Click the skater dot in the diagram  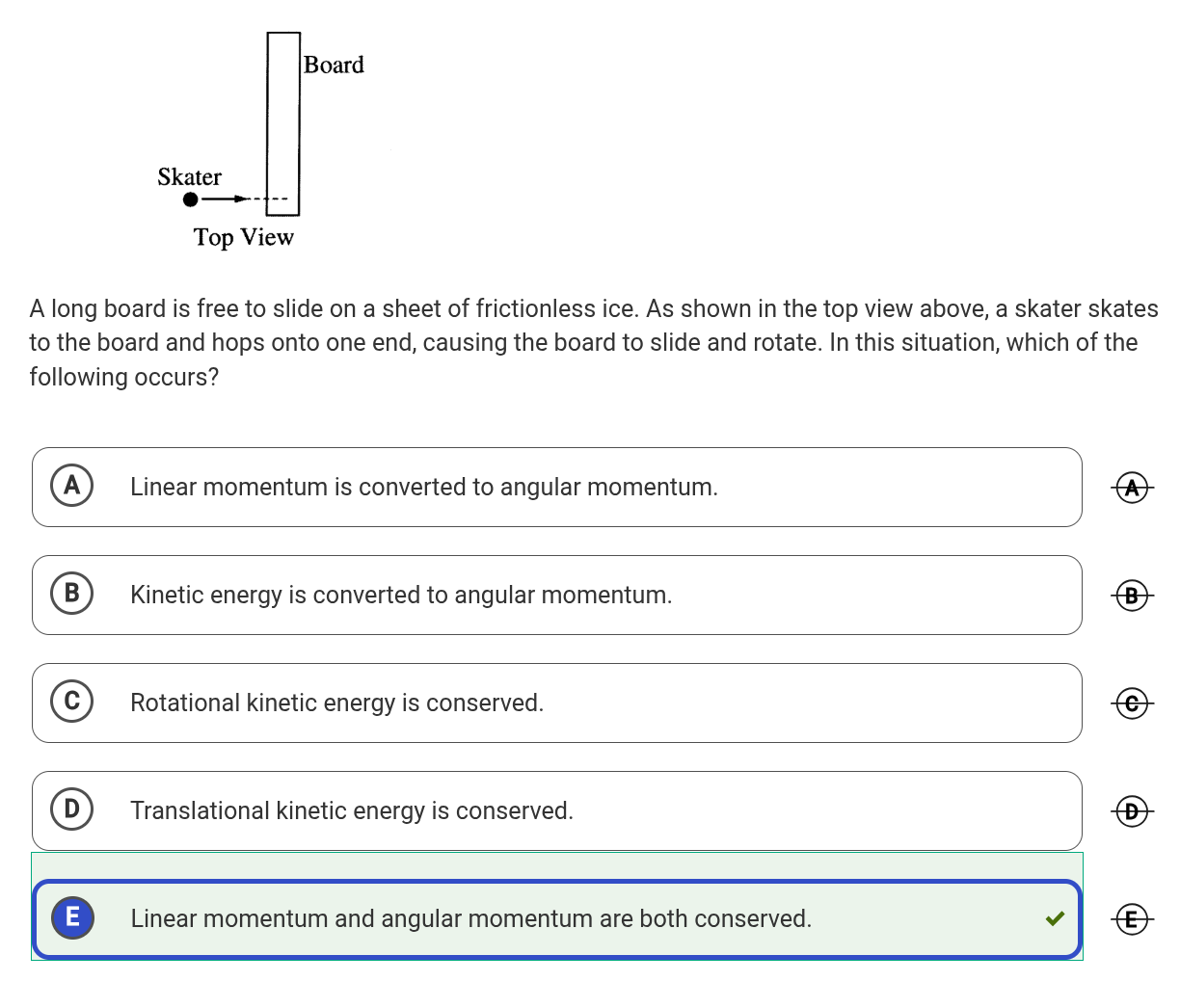(x=191, y=199)
